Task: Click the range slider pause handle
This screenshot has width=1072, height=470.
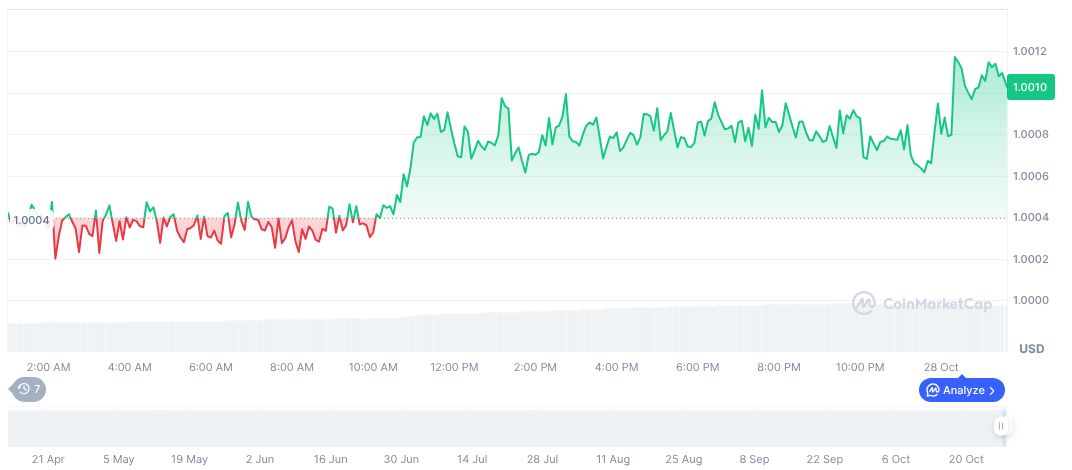Action: pos(1000,427)
